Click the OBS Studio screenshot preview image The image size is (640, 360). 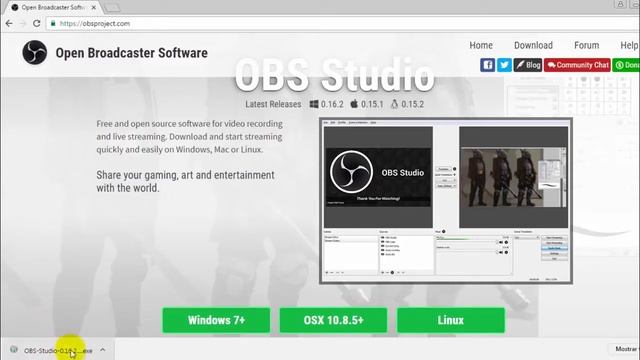[x=446, y=201]
